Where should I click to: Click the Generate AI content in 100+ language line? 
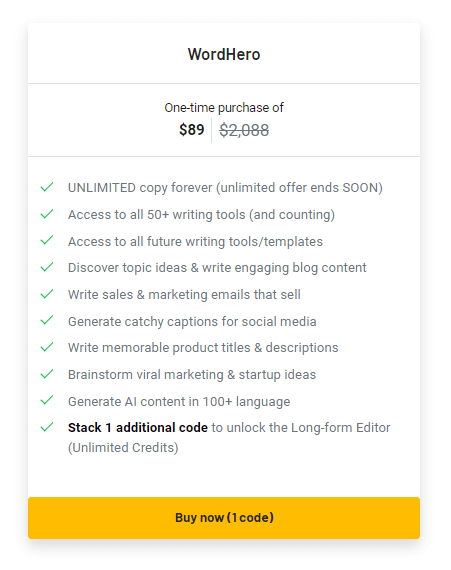(x=179, y=402)
